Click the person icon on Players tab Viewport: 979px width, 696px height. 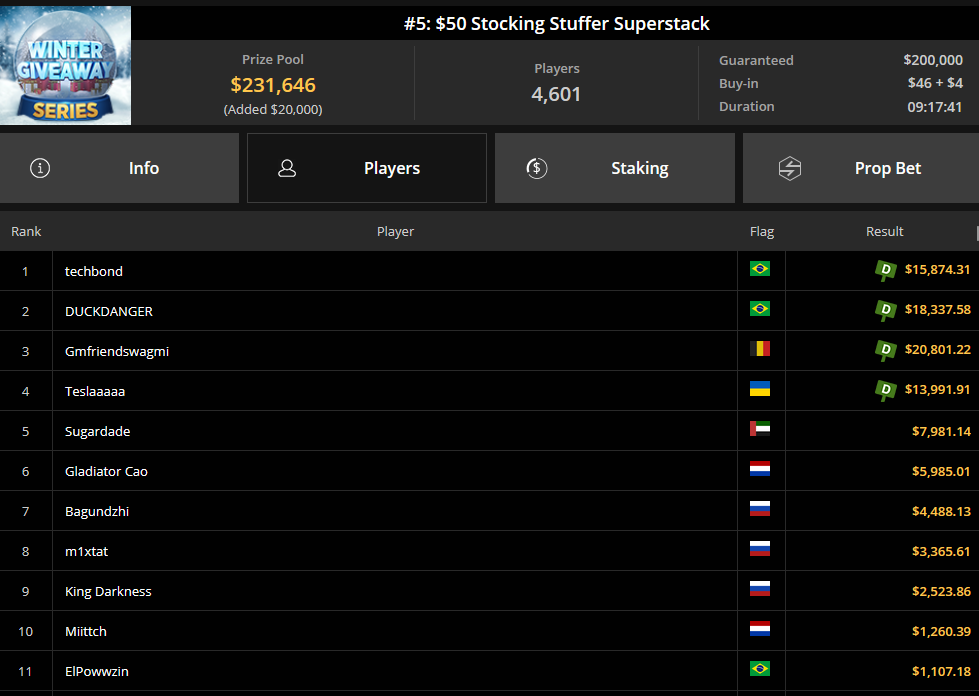[x=287, y=168]
